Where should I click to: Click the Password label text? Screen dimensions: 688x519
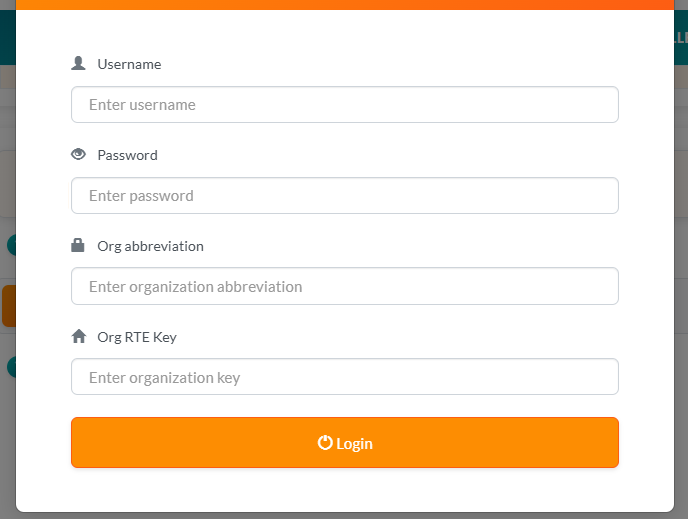[x=127, y=155]
